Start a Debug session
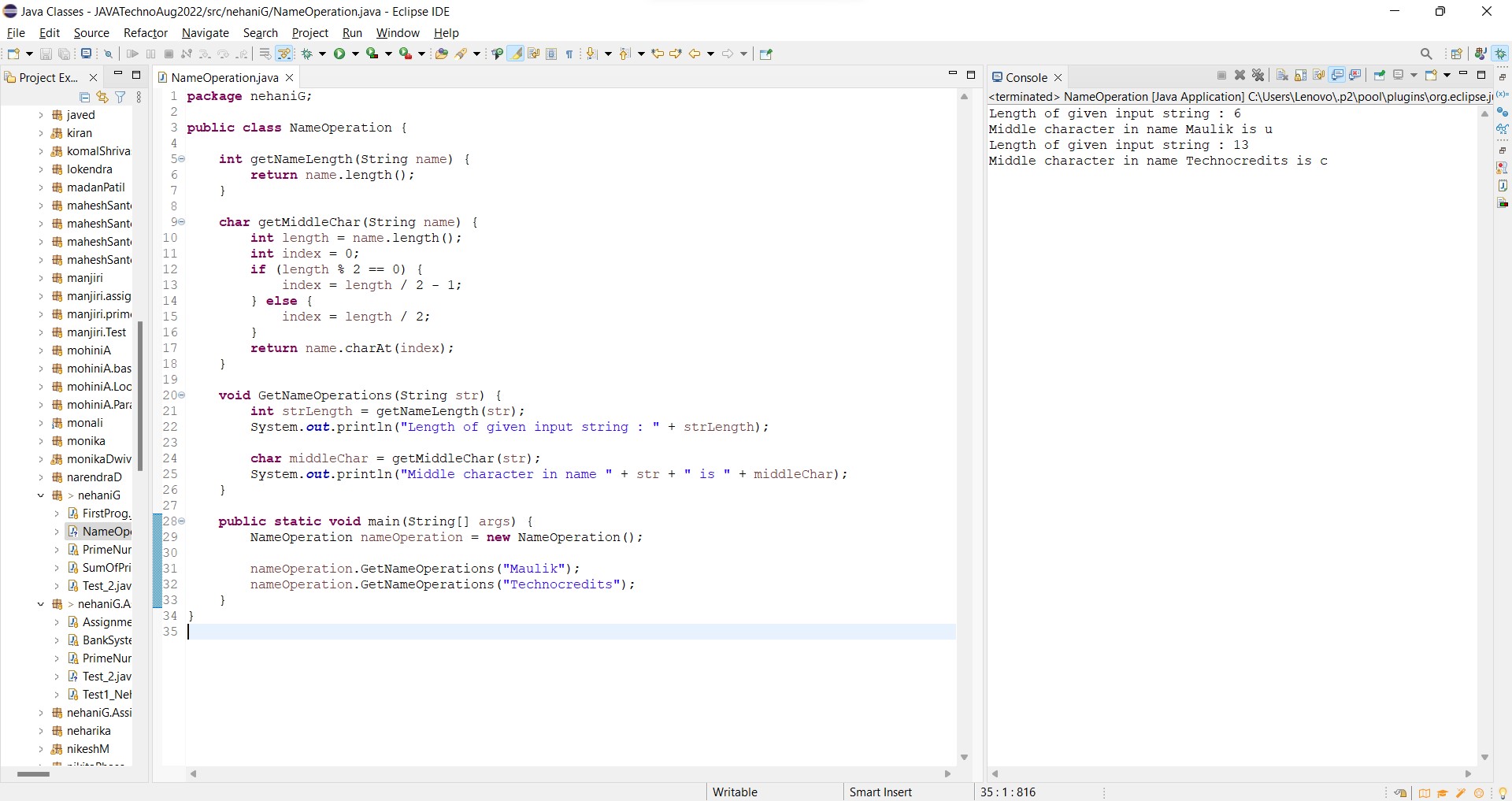The image size is (1512, 801). coord(307,54)
